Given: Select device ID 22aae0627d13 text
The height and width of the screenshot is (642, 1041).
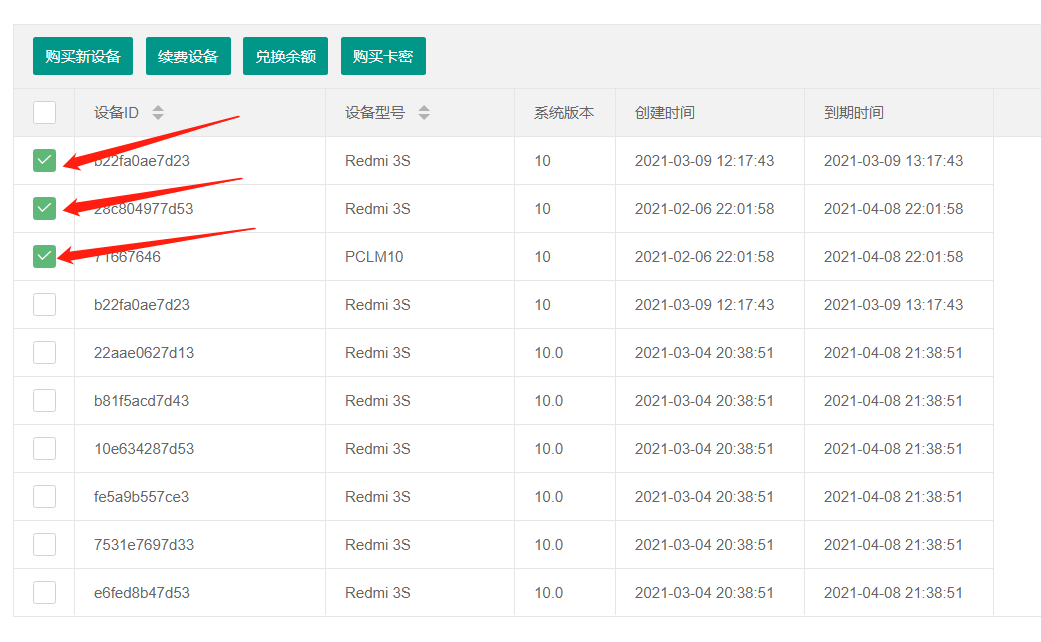Looking at the screenshot, I should (144, 353).
